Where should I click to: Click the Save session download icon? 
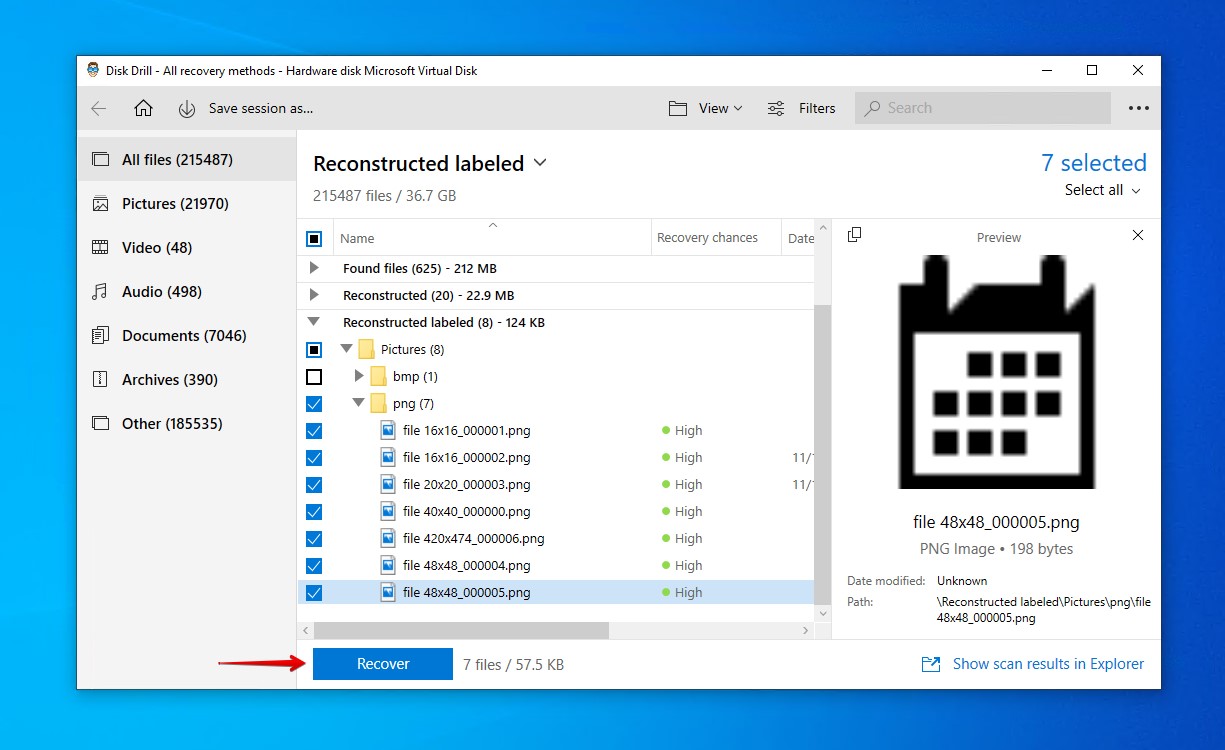coord(187,108)
